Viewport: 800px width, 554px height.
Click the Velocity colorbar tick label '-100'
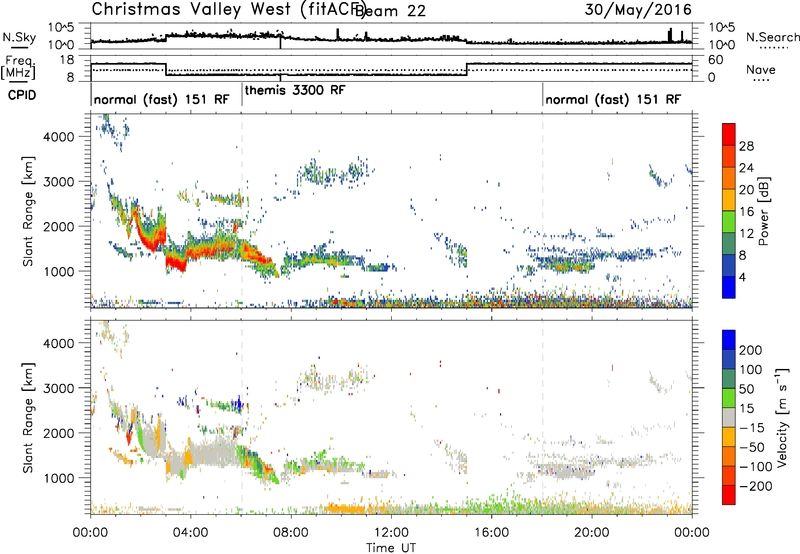[x=756, y=467]
